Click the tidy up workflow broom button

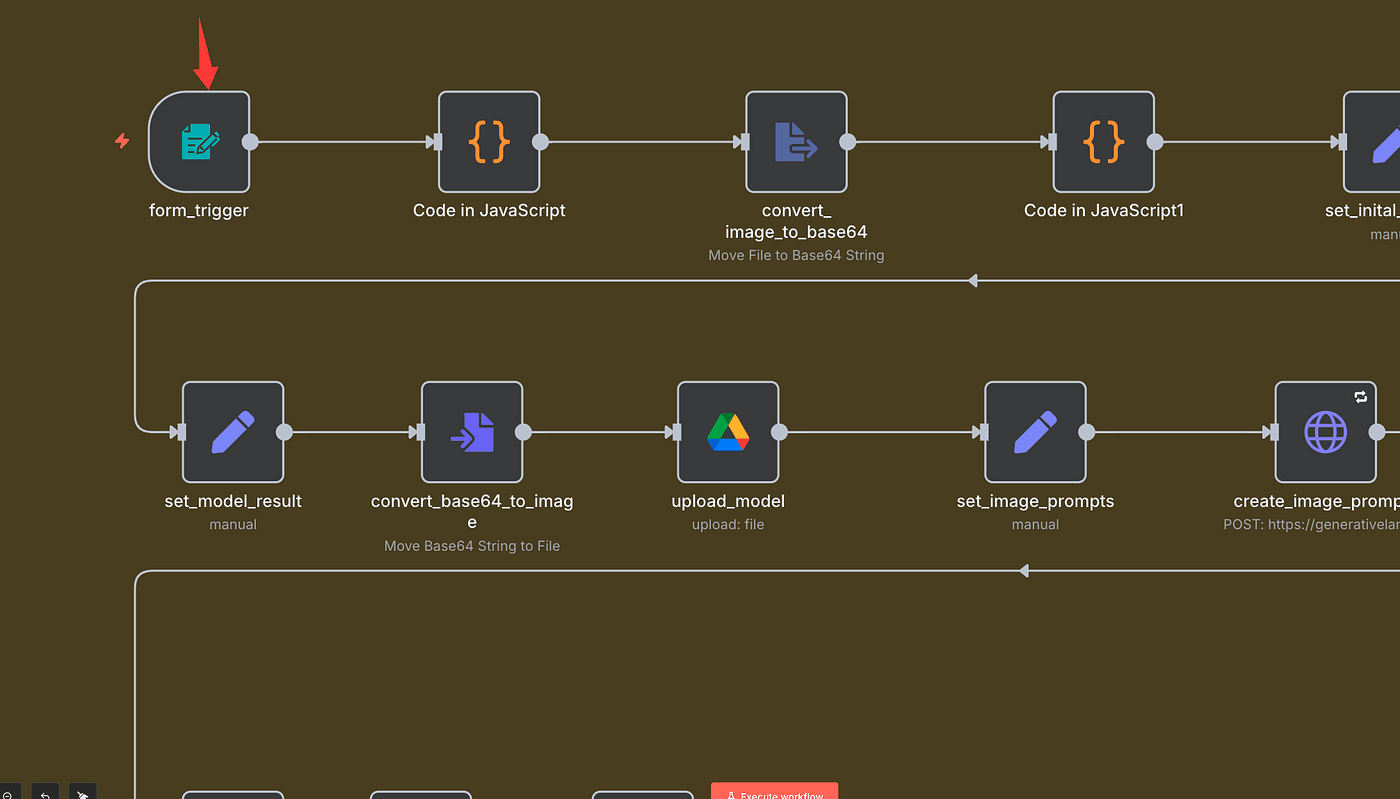coord(83,792)
